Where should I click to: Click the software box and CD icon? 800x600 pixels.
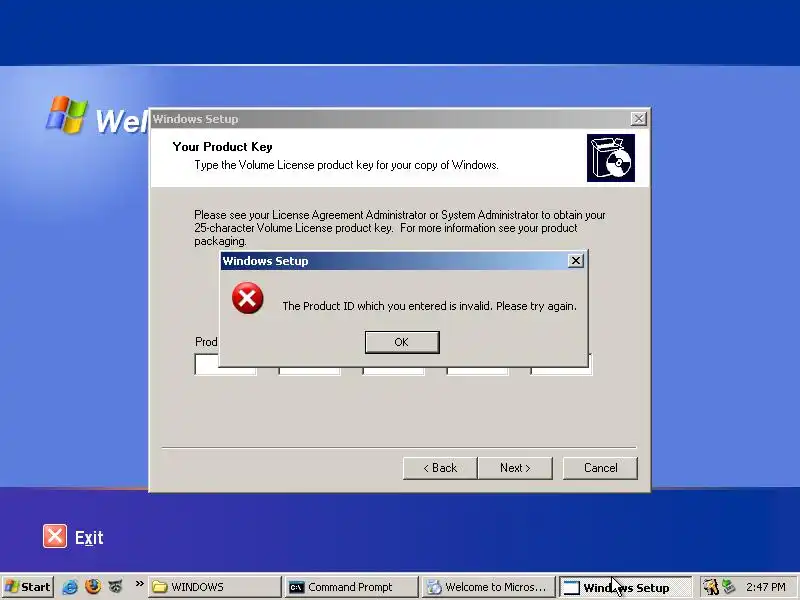pos(611,158)
